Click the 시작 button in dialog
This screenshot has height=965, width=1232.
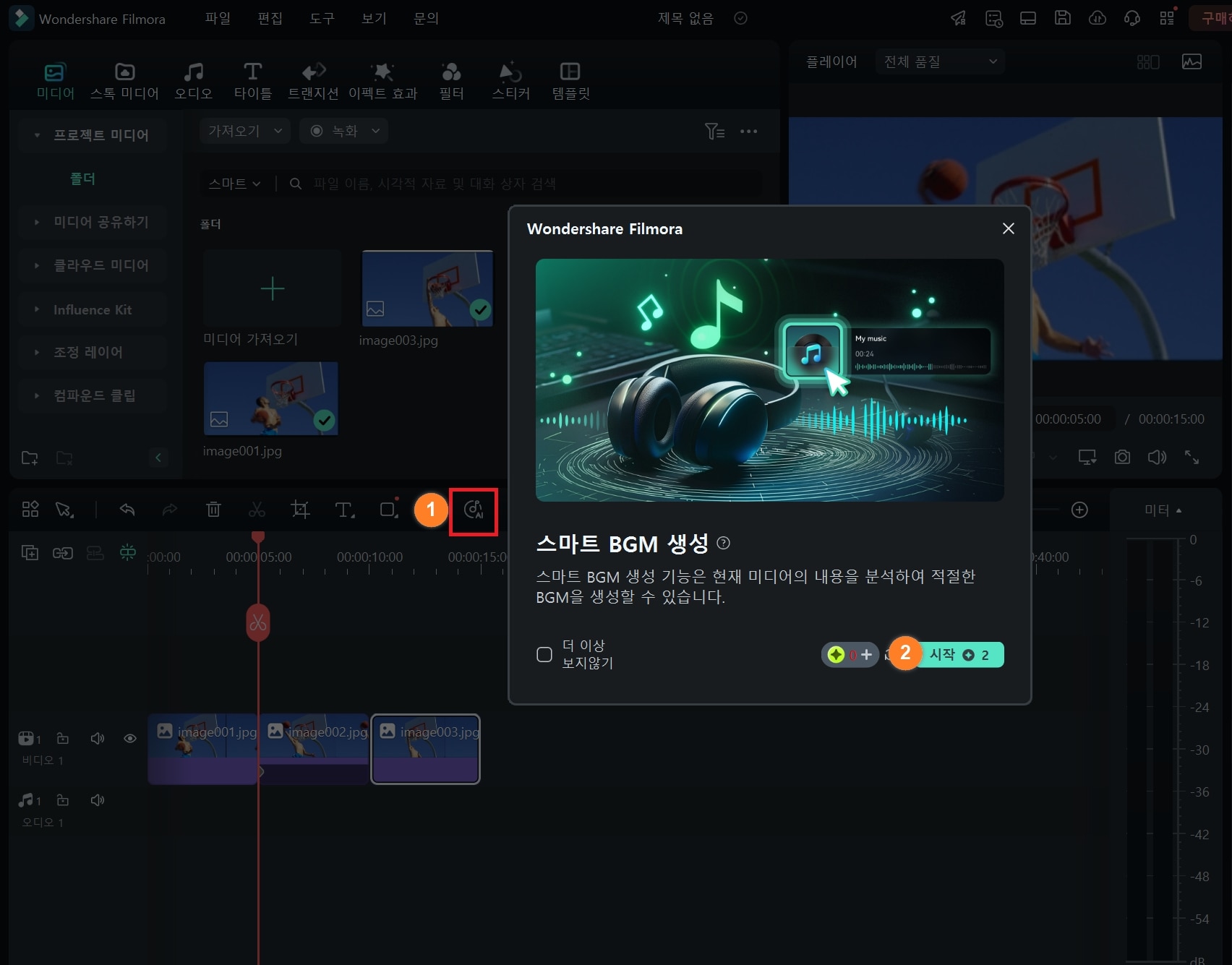click(959, 654)
